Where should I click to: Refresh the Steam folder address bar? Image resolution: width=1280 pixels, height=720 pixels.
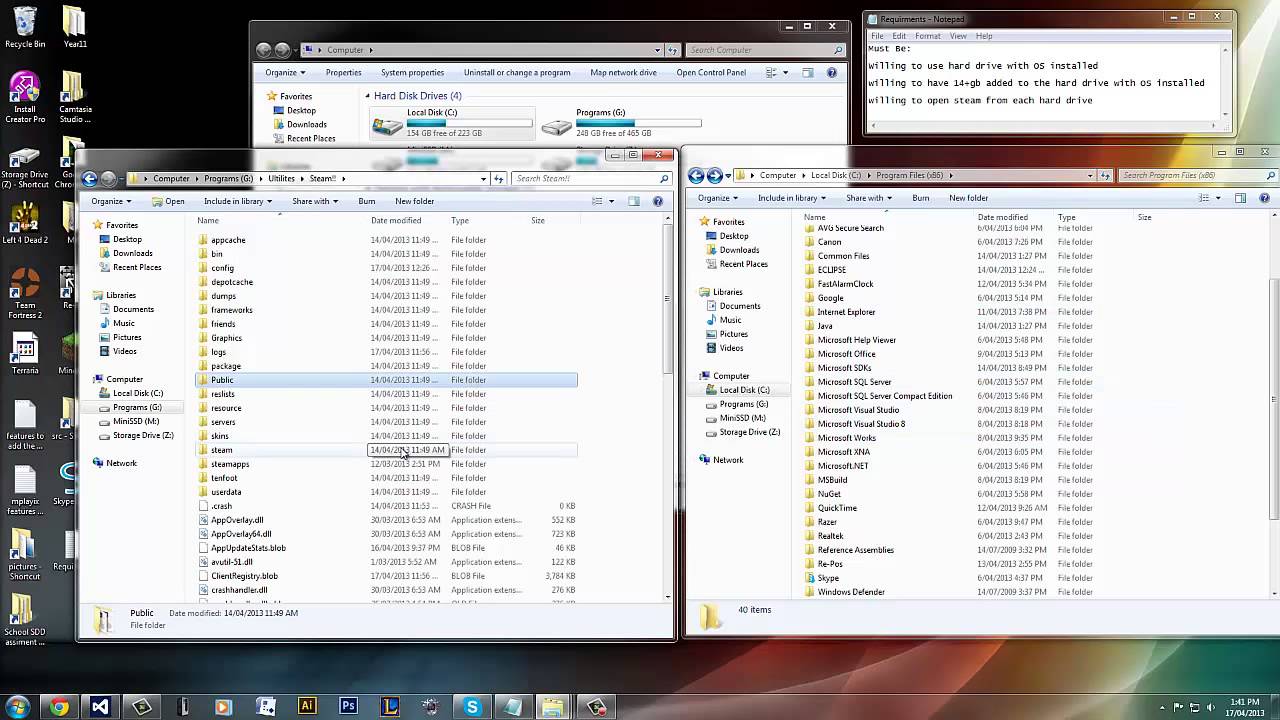(499, 179)
